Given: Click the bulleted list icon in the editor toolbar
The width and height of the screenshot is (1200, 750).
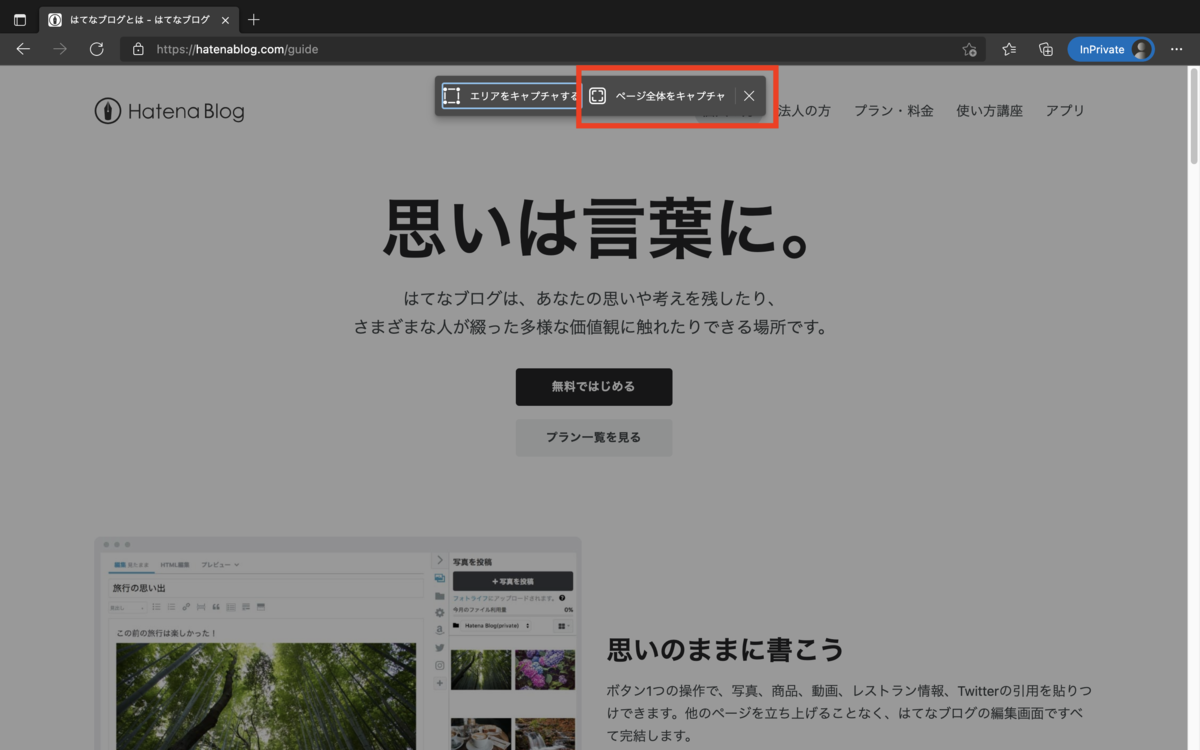Looking at the screenshot, I should pos(156,607).
